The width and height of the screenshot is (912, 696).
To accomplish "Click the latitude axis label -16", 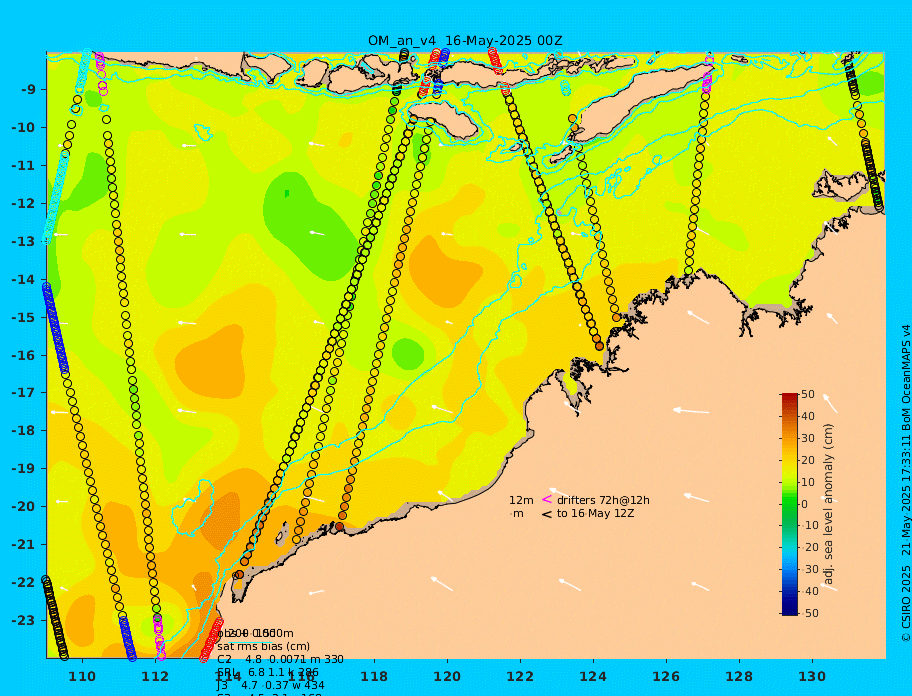I will click(24, 355).
